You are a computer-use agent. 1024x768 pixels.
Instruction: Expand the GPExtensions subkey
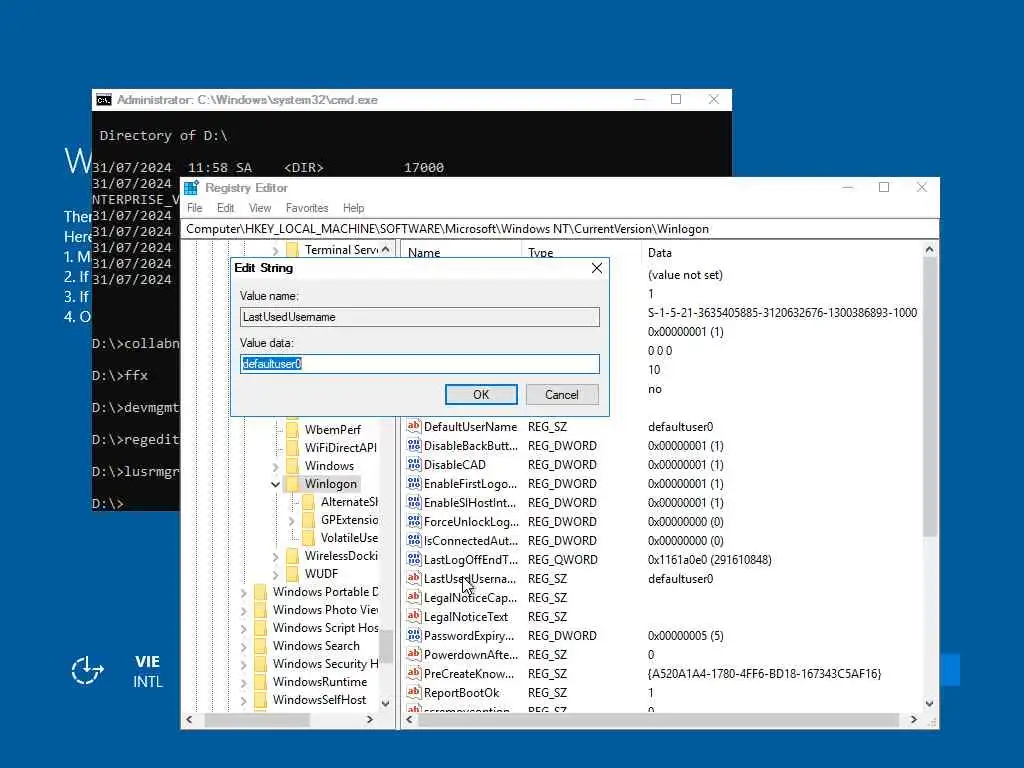[291, 520]
